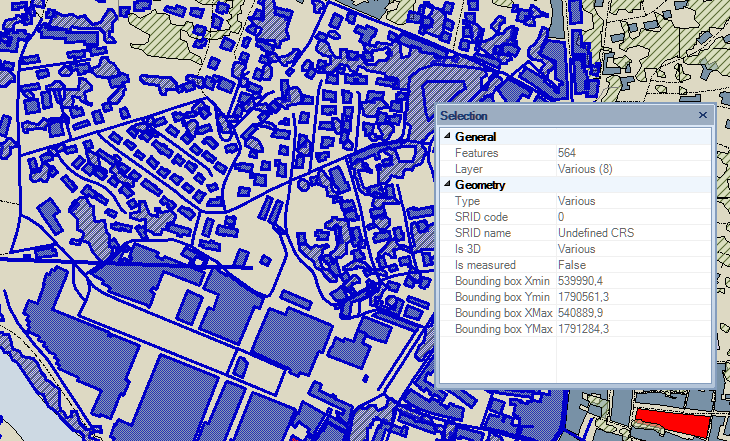
Task: Click the General section header label
Action: point(476,137)
